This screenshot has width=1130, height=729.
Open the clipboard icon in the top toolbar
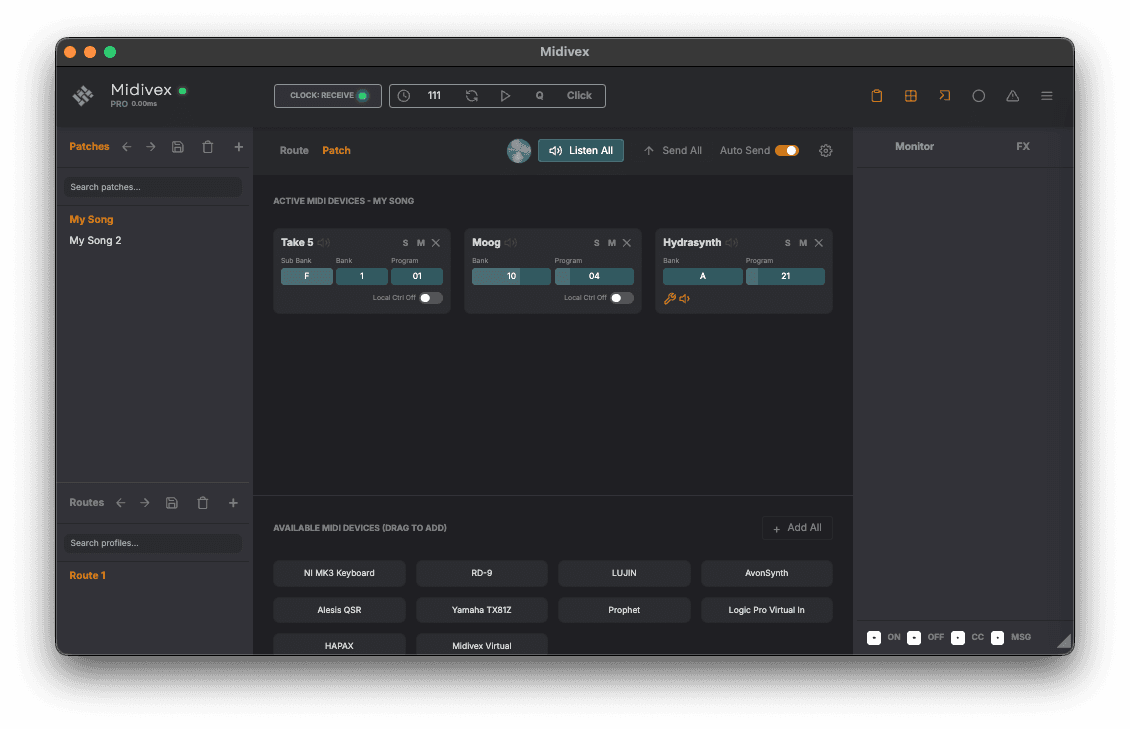click(876, 95)
